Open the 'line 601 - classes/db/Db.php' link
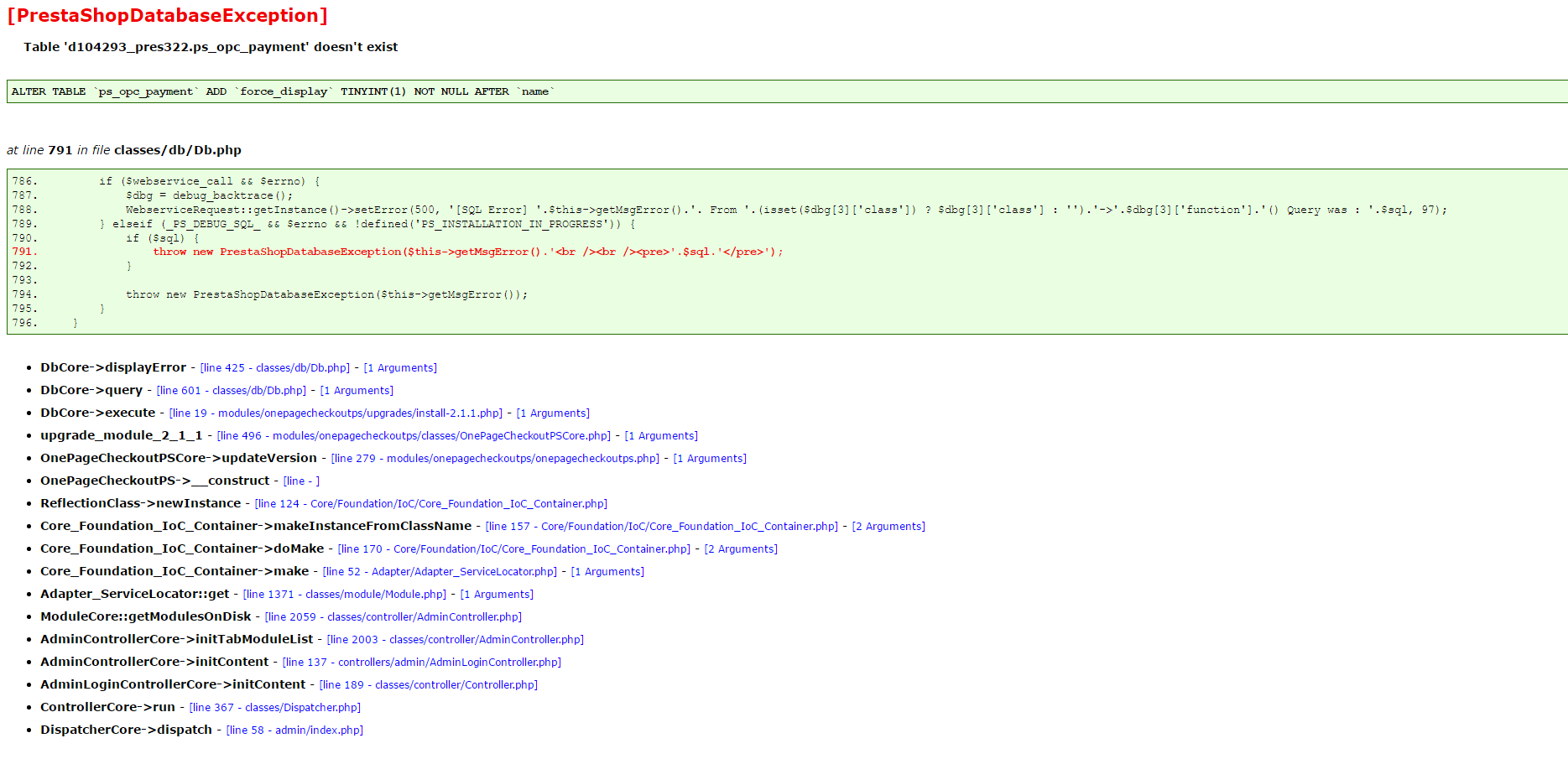This screenshot has width=1568, height=759. pos(232,391)
